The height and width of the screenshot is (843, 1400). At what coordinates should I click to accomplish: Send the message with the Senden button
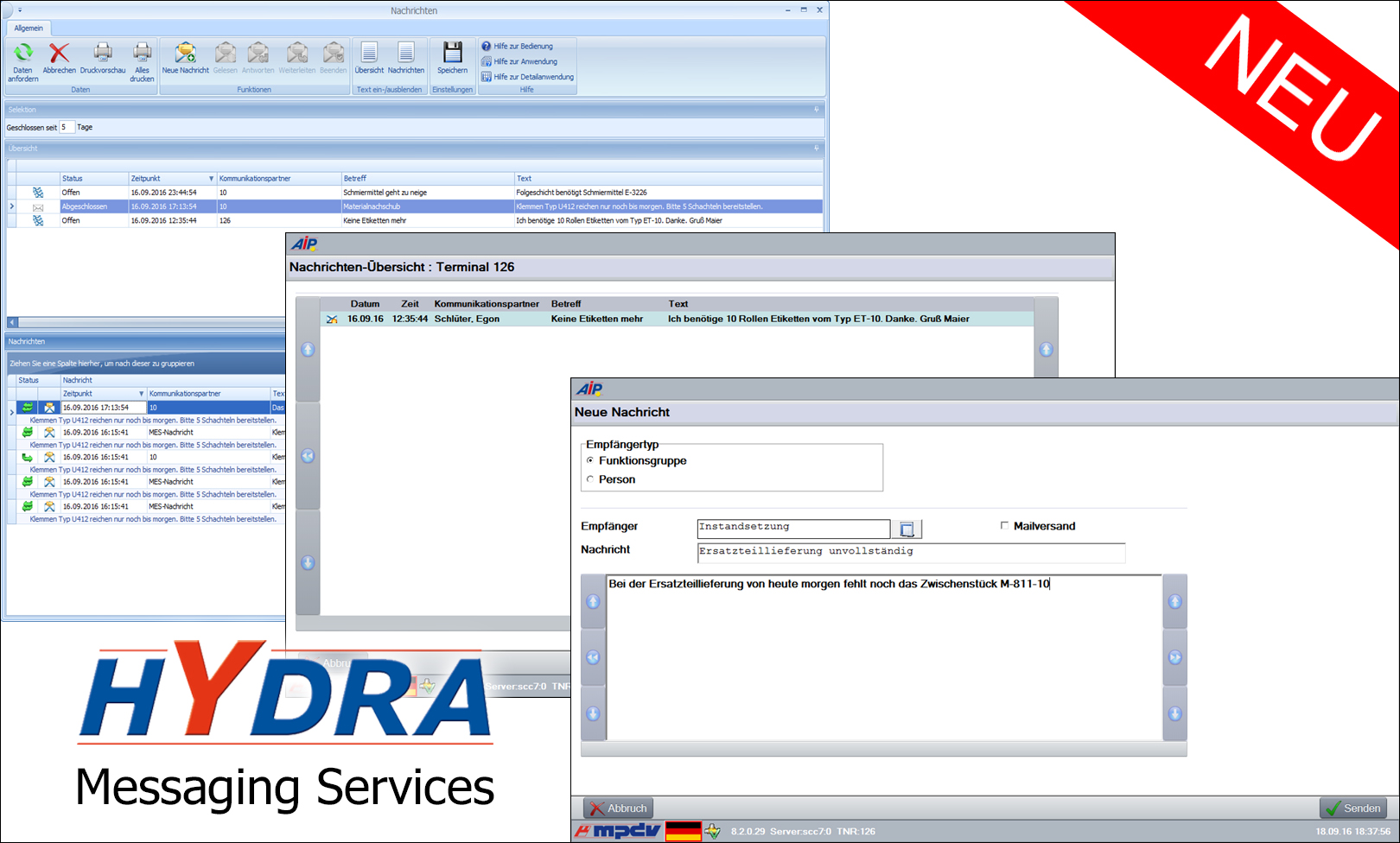click(1354, 808)
